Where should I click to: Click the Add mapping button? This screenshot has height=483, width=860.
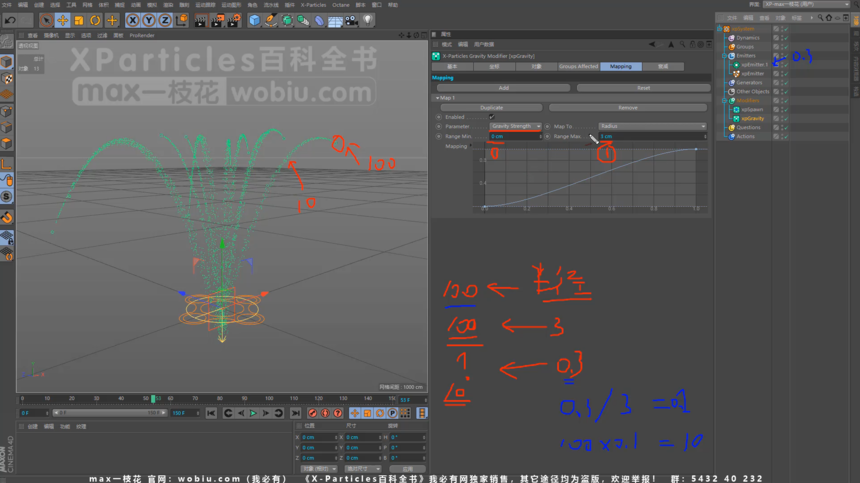click(503, 88)
